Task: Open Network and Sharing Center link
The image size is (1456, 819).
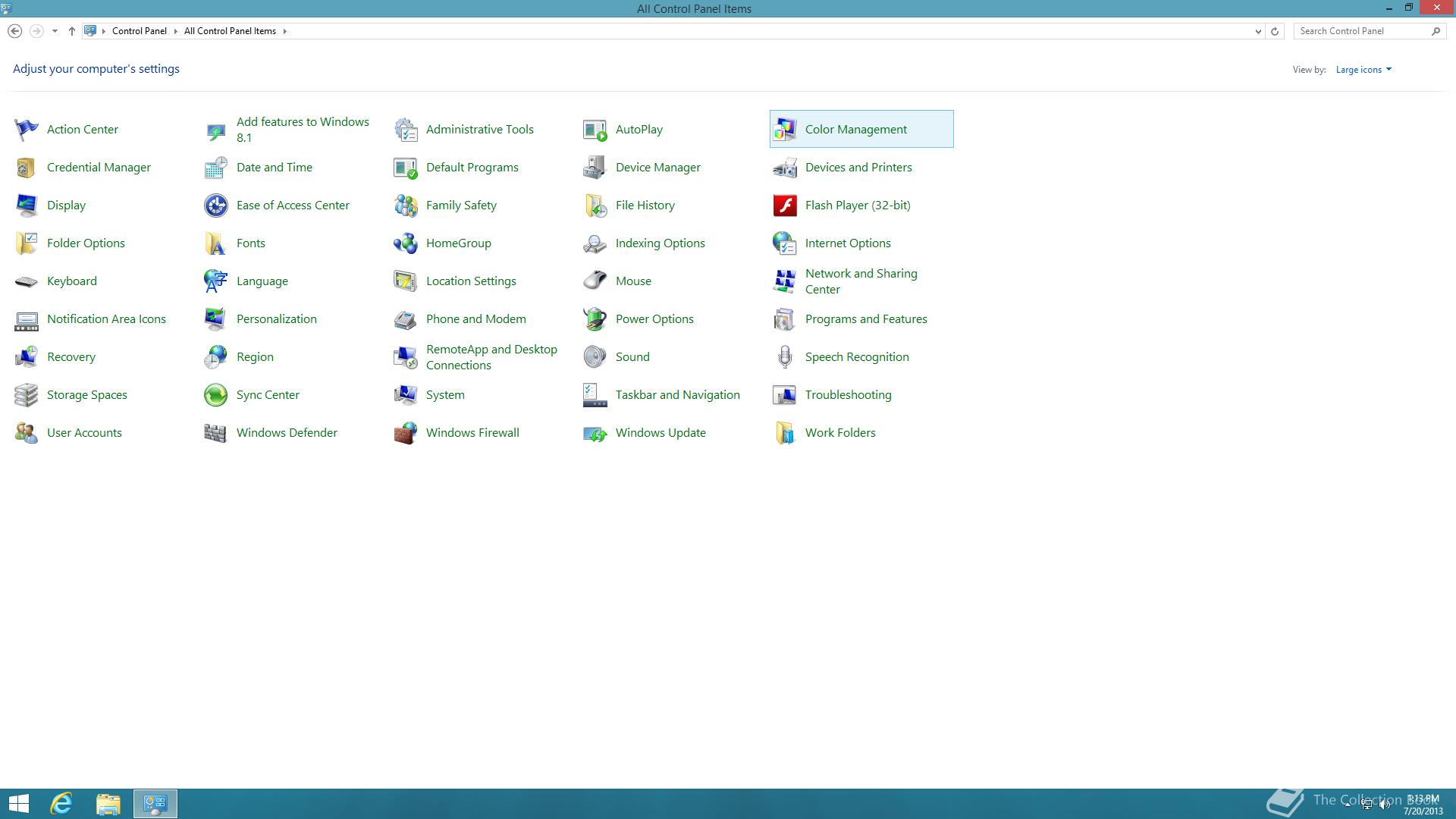Action: (861, 281)
